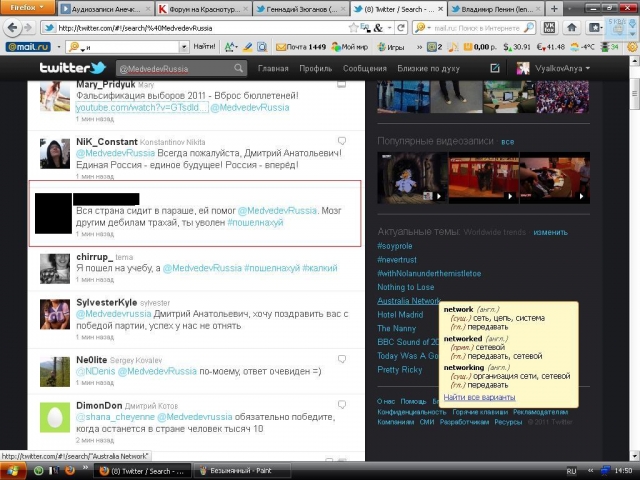
Task: Switch to Безымянный - Paint taskbar window
Action: click(x=241, y=471)
